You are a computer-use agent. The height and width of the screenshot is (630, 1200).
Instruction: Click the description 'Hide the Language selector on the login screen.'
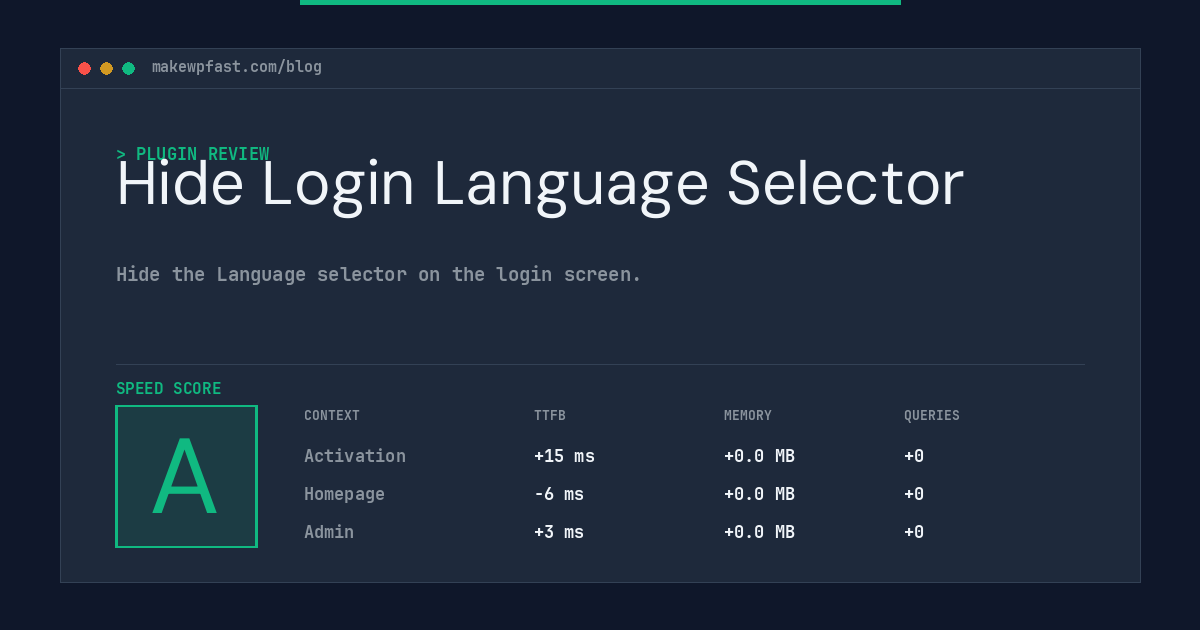(x=379, y=274)
